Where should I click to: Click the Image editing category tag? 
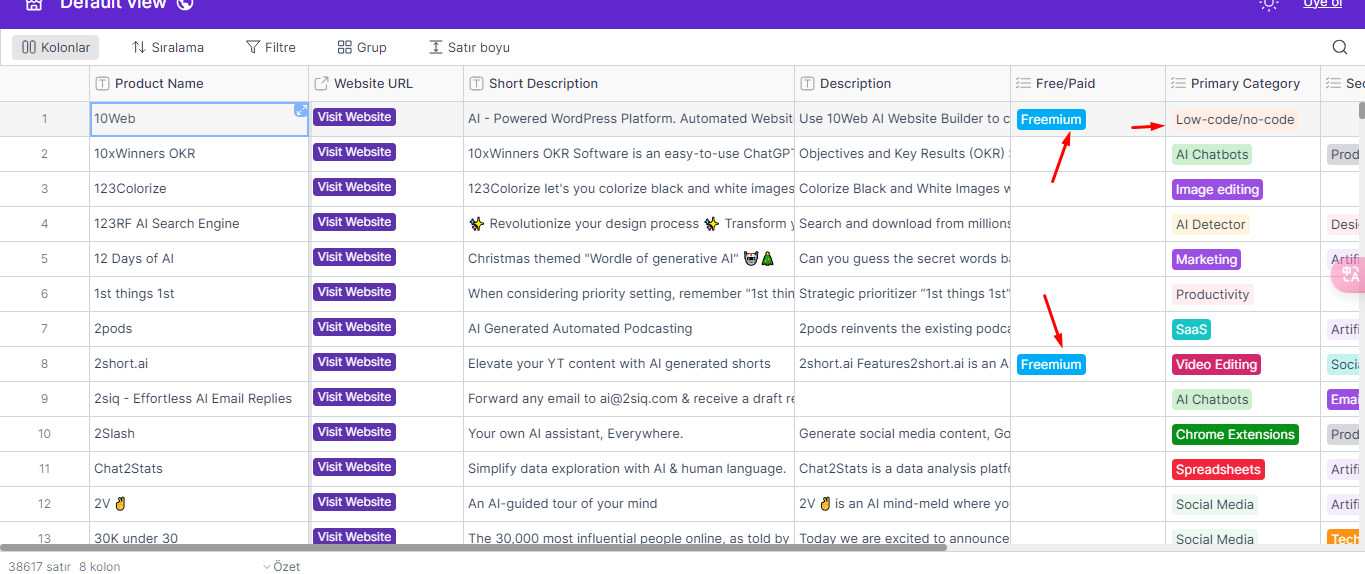coord(1217,189)
